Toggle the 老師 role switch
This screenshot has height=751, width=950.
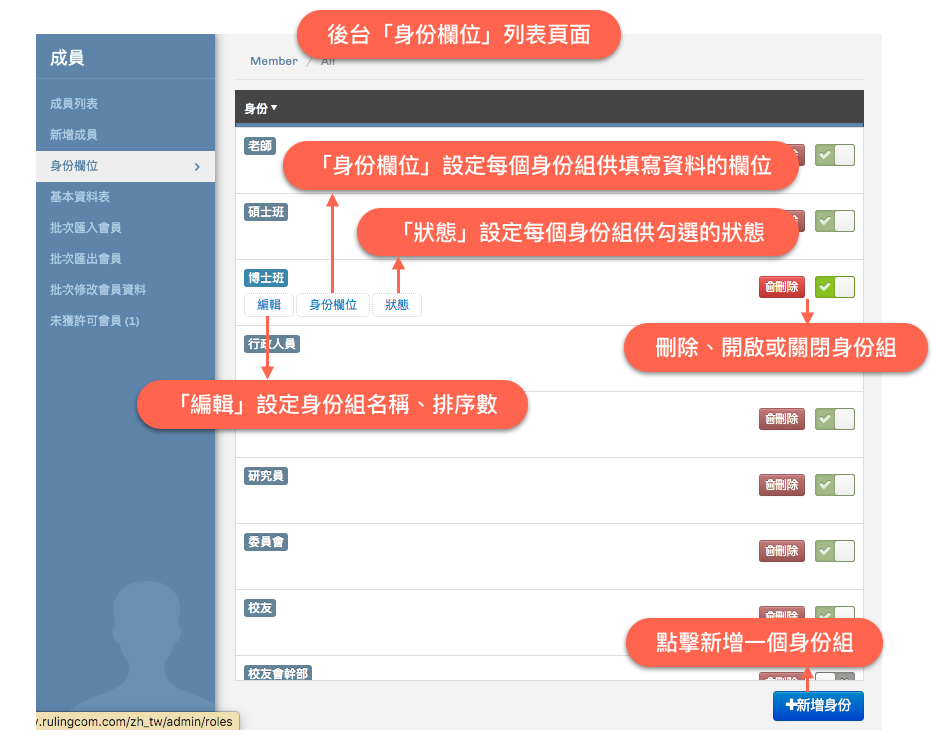834,155
